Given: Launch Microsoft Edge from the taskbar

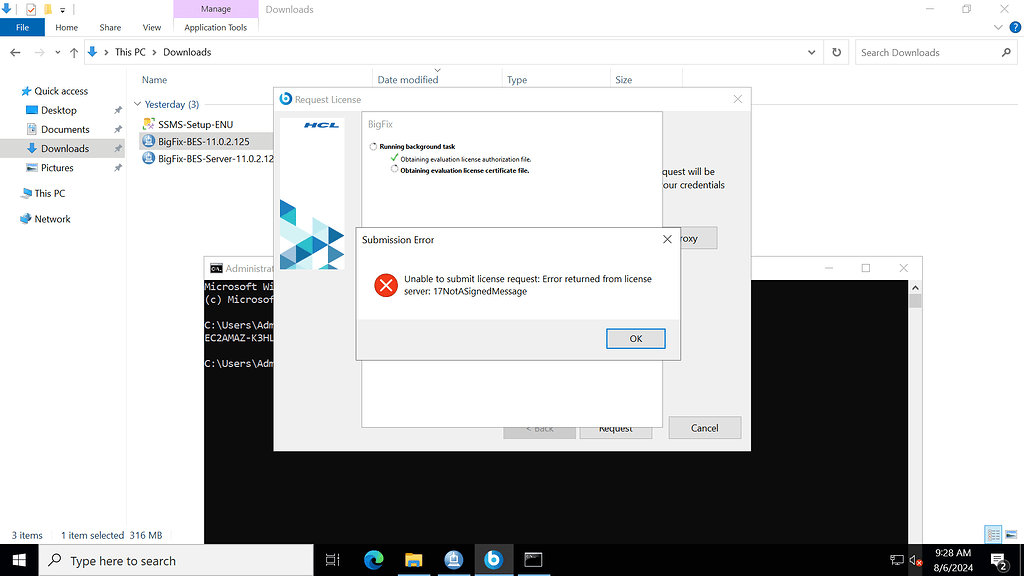Looking at the screenshot, I should (373, 560).
